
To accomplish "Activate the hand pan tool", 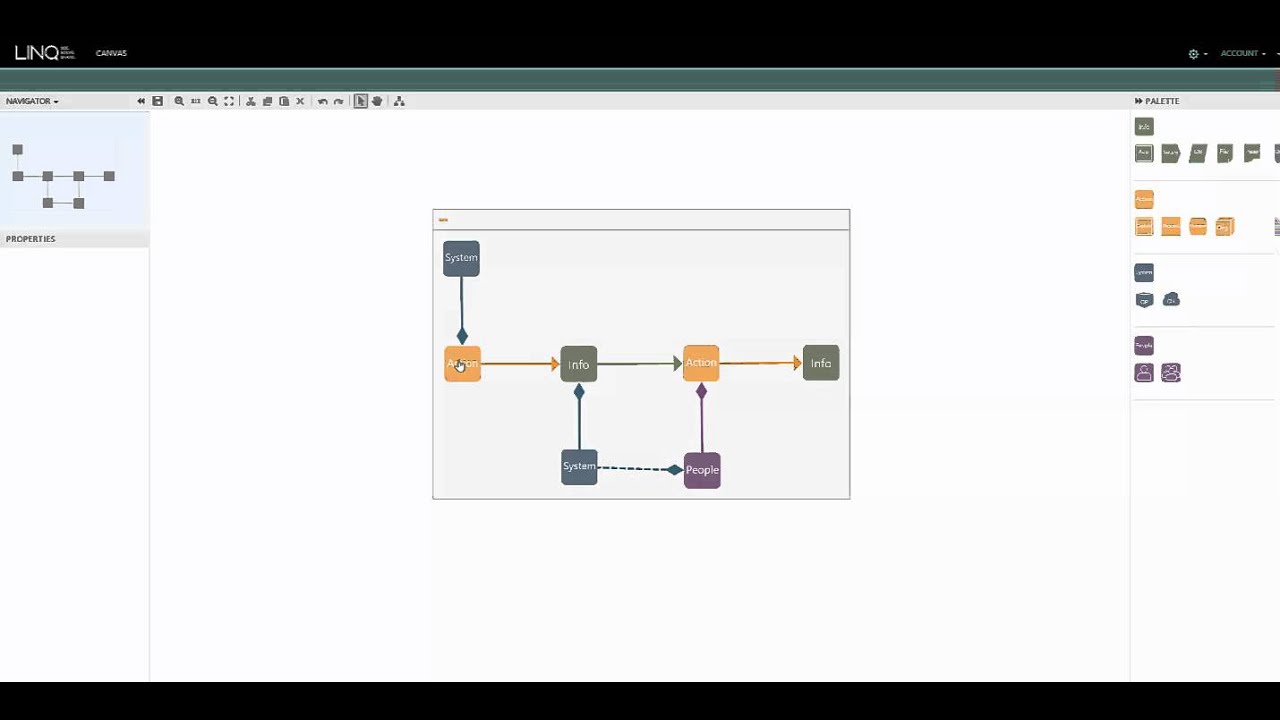I will coord(377,101).
